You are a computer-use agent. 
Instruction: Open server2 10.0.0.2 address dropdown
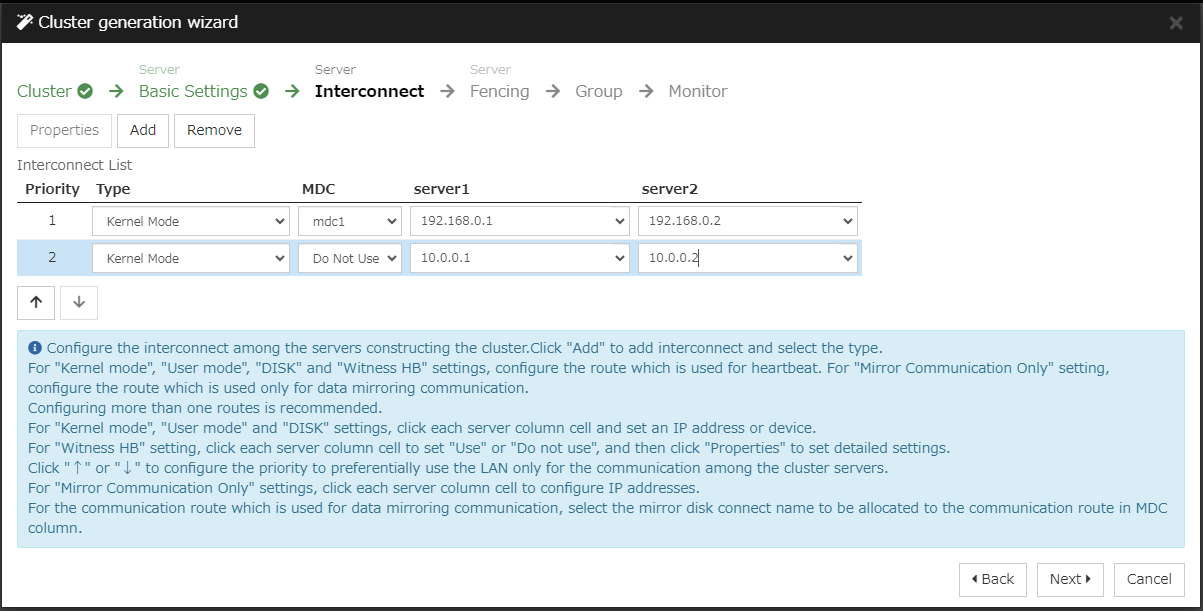pyautogui.click(x=748, y=258)
